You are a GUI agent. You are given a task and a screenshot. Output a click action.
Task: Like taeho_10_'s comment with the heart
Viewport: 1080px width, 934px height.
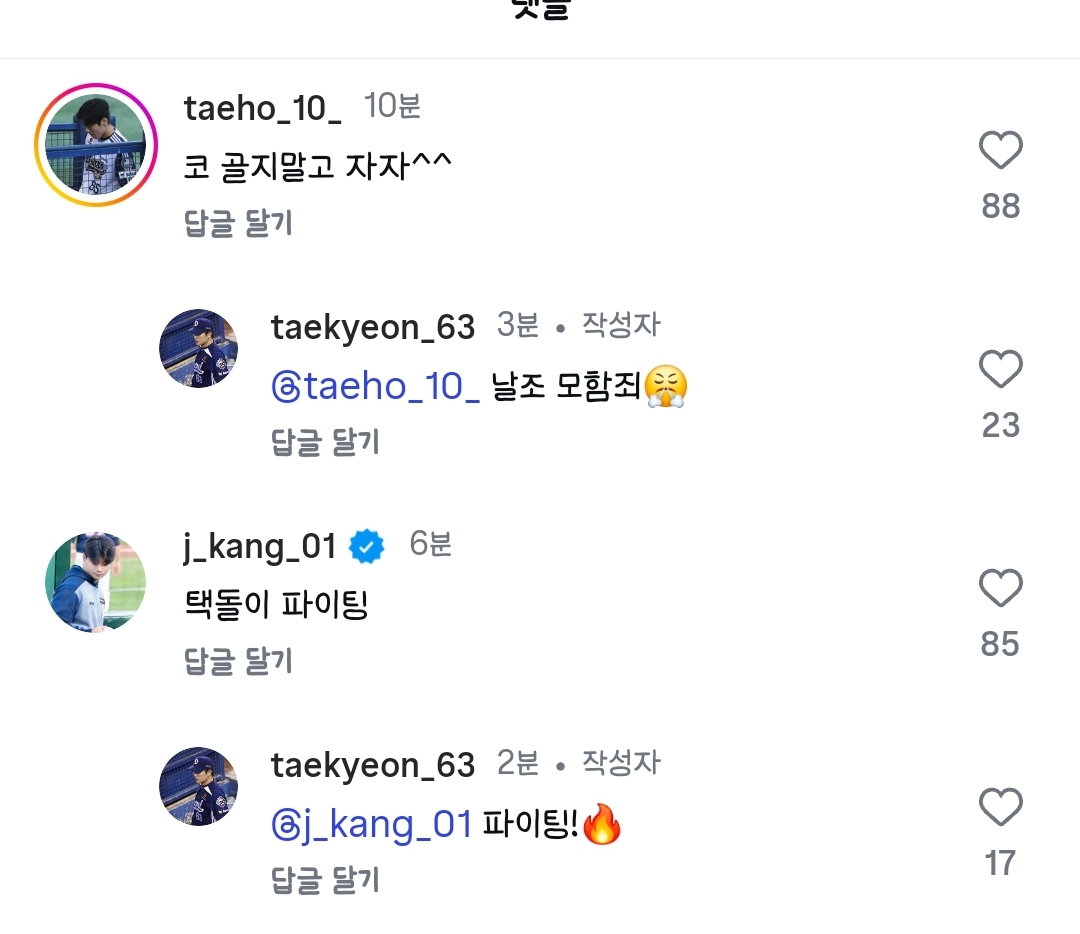coord(1000,151)
